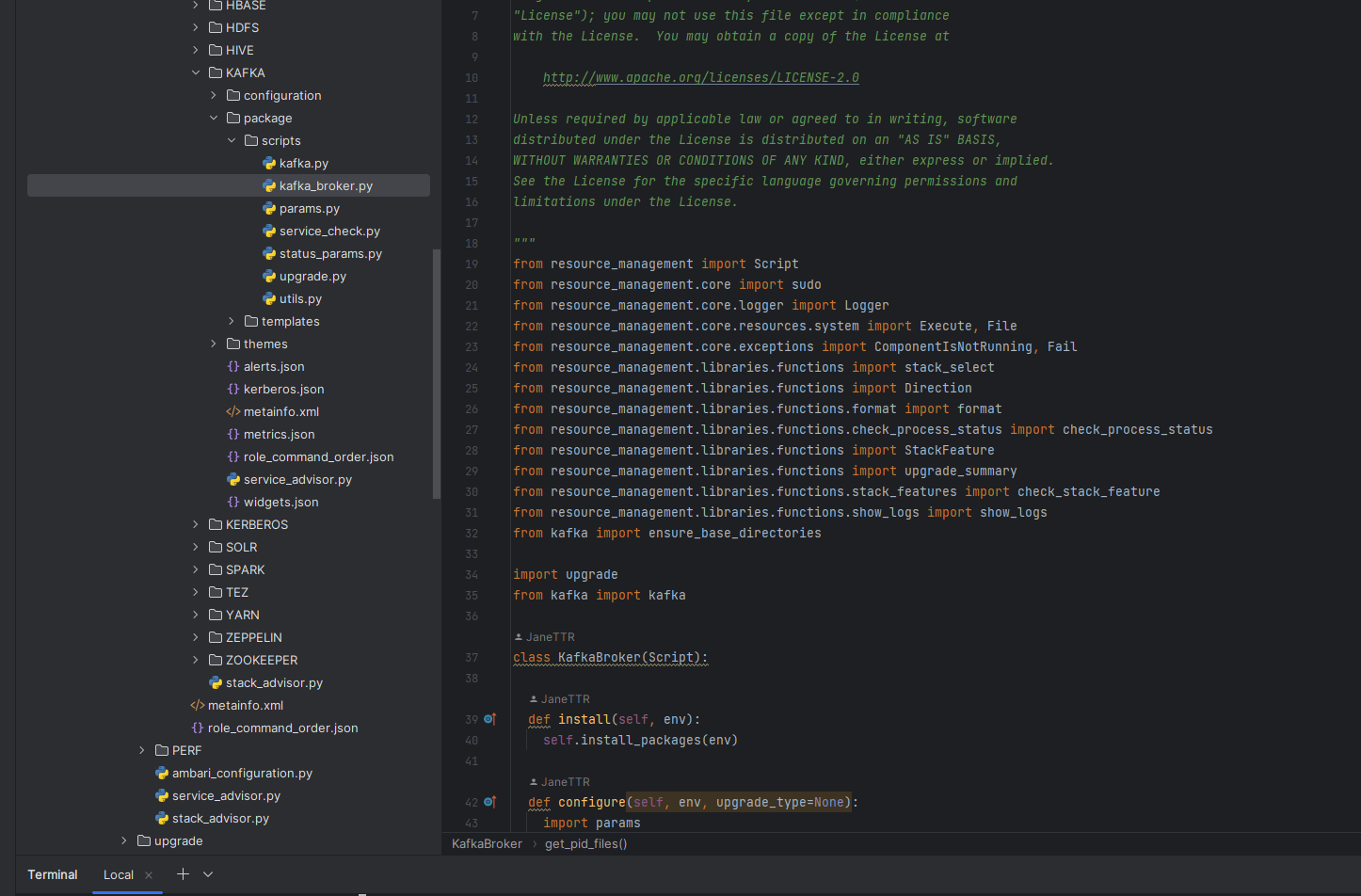Click the upgrade.py Python file icon

[x=269, y=276]
